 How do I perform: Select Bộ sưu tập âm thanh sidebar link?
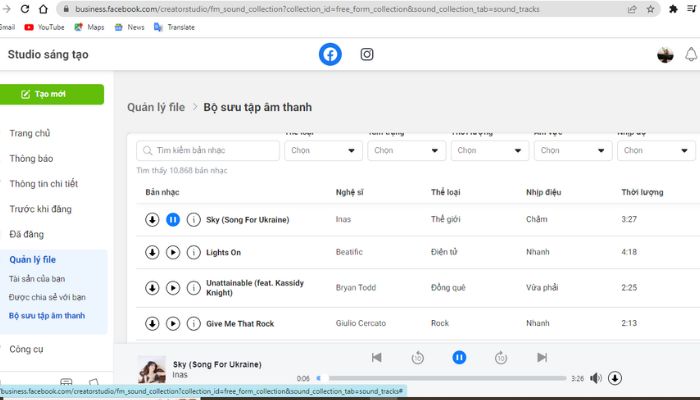pyautogui.click(x=47, y=316)
